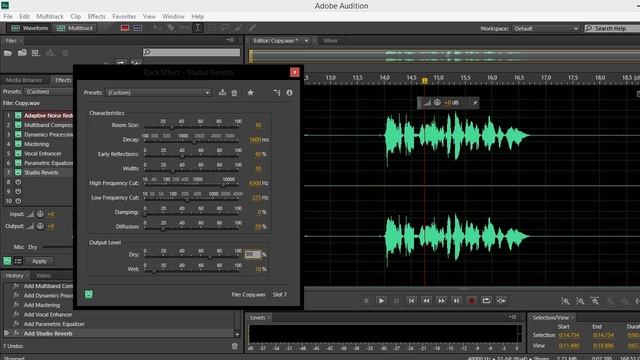Screen dimensions: 640x360
Task: Switch to Video tab
Action: [x=43, y=276]
